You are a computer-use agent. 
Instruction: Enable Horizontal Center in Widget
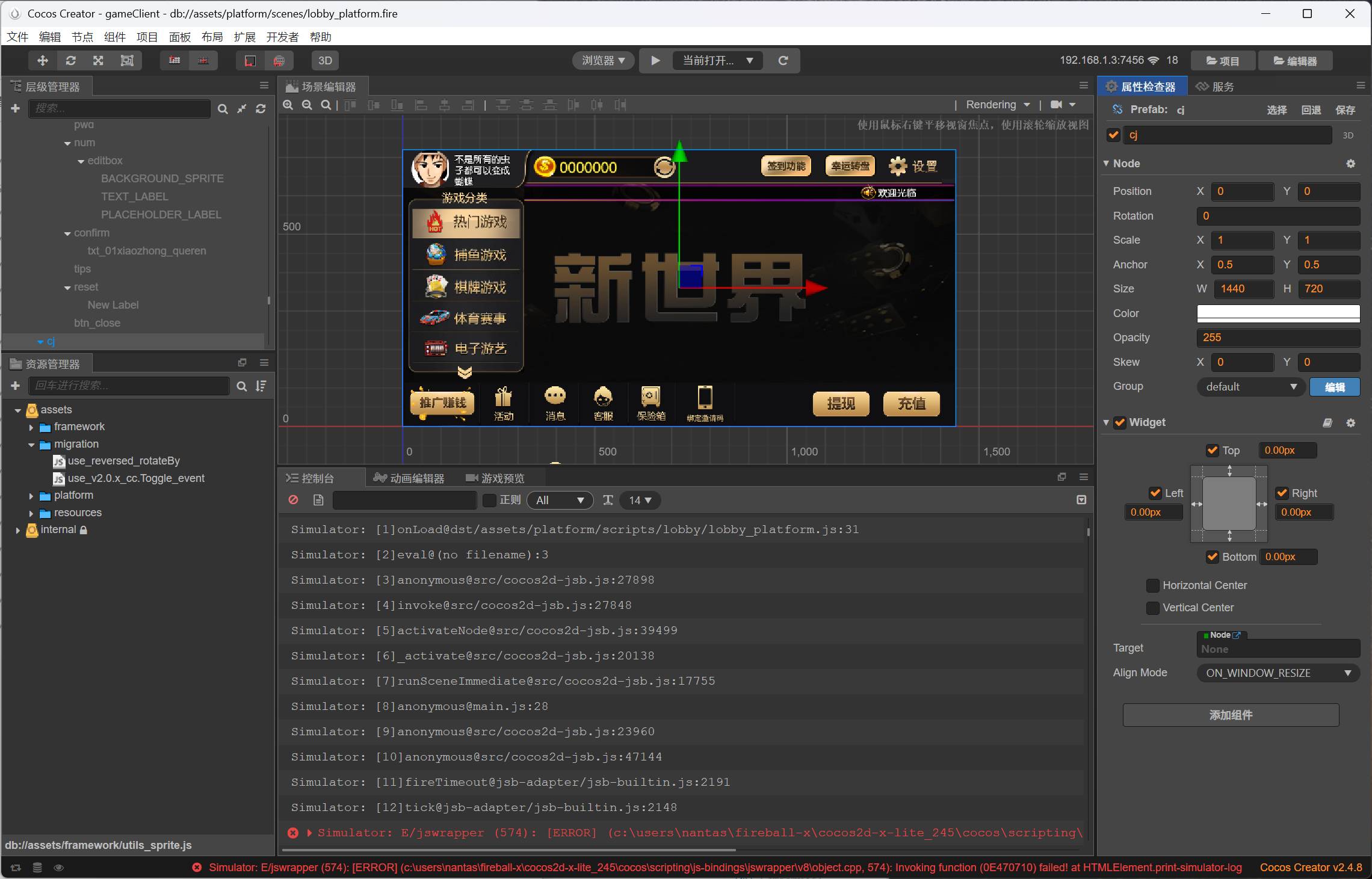1153,585
